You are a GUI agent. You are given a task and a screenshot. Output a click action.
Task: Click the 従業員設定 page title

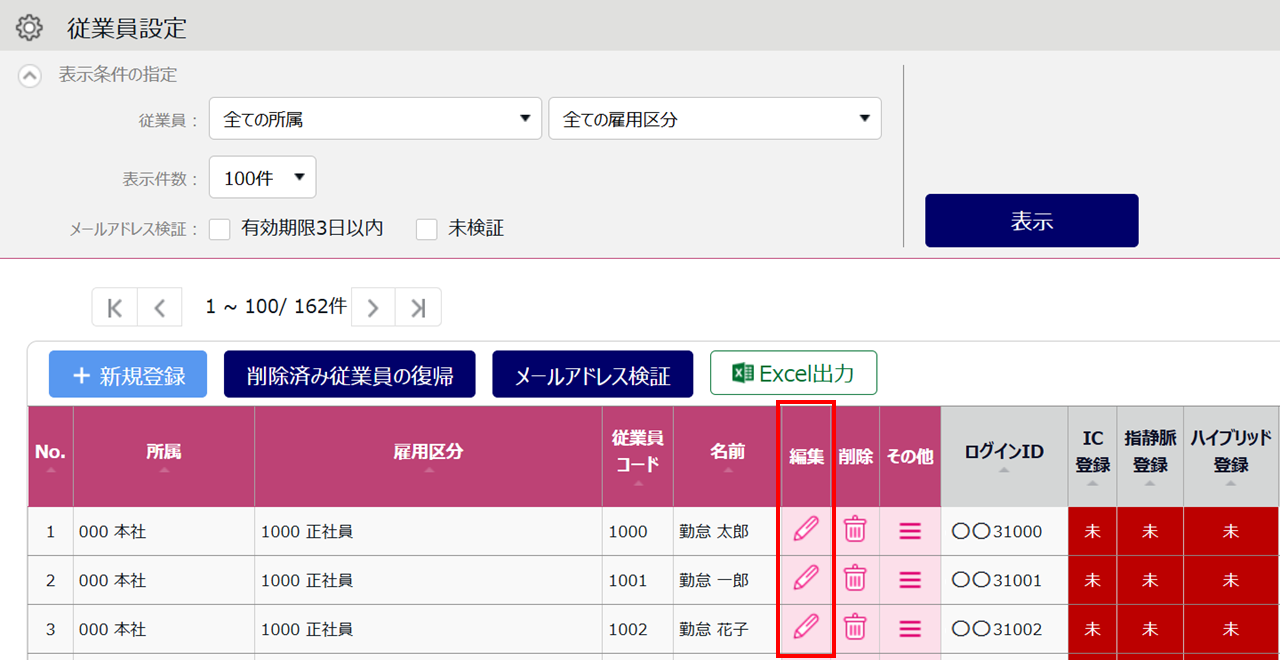(x=127, y=28)
